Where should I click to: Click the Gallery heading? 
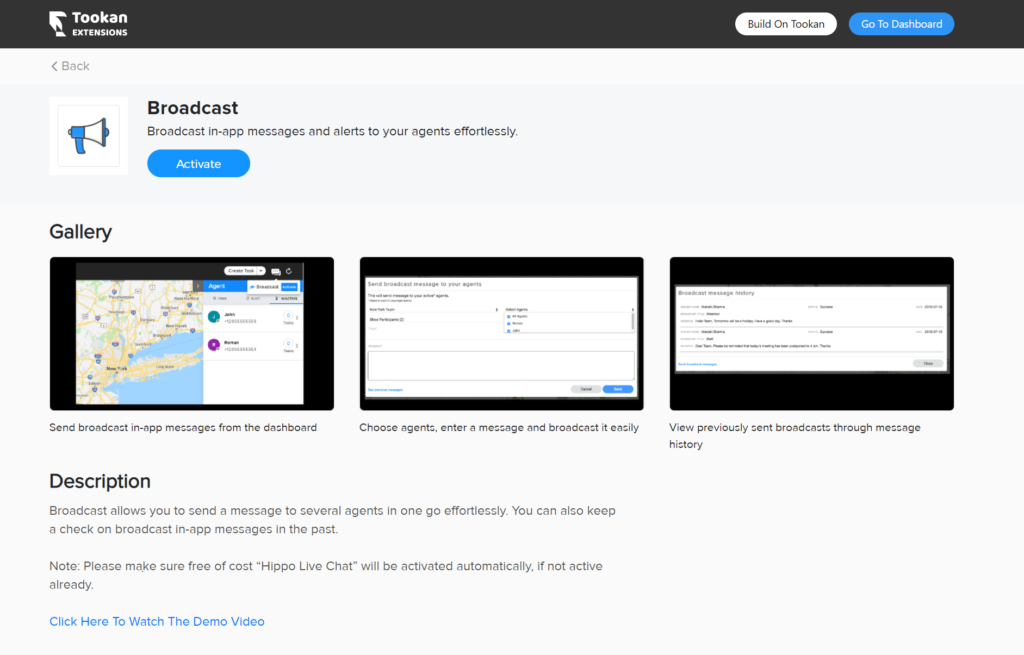80,232
